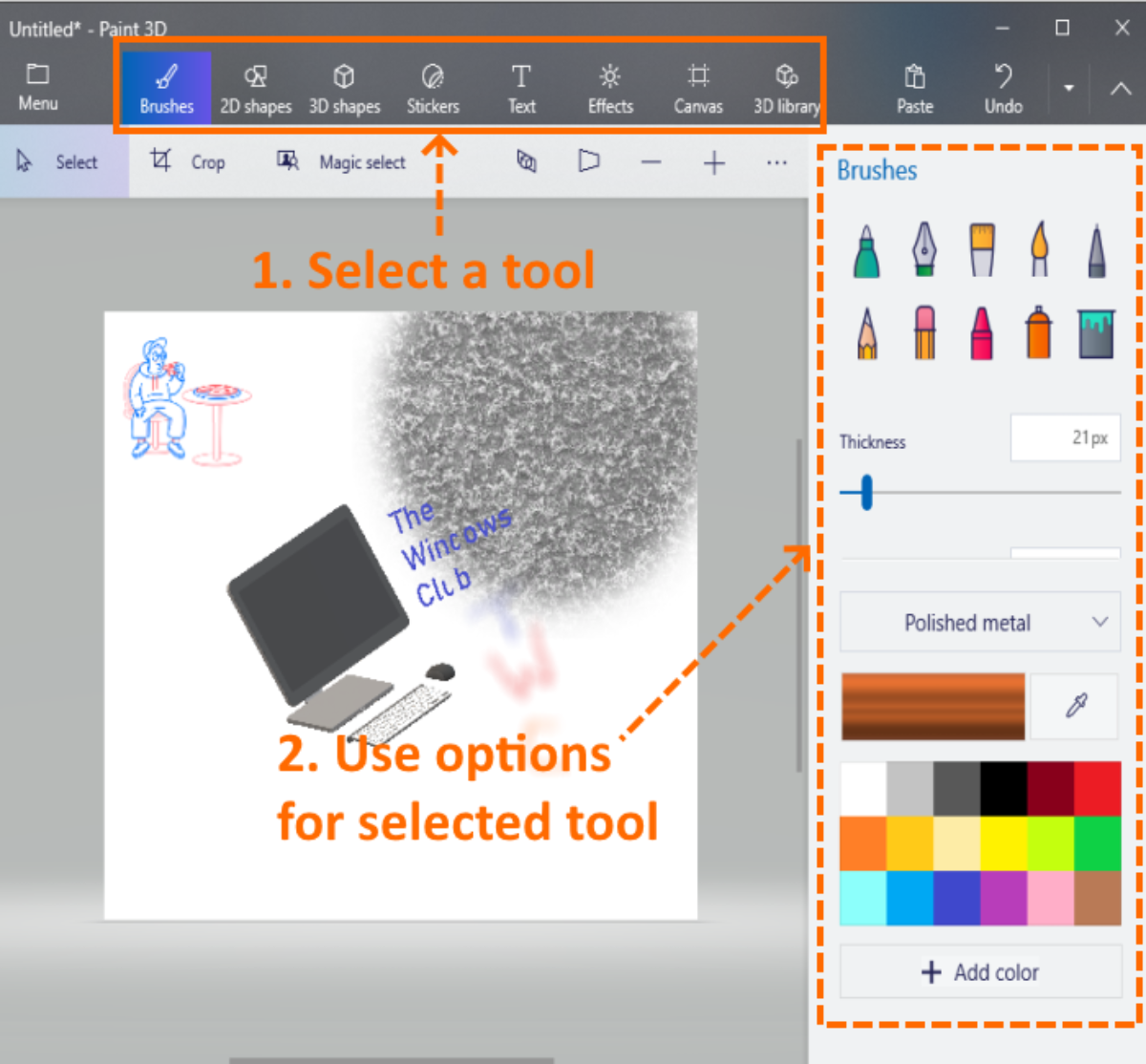Viewport: 1146px width, 1064px height.
Task: Choose the dark gray color swatch
Action: click(957, 789)
